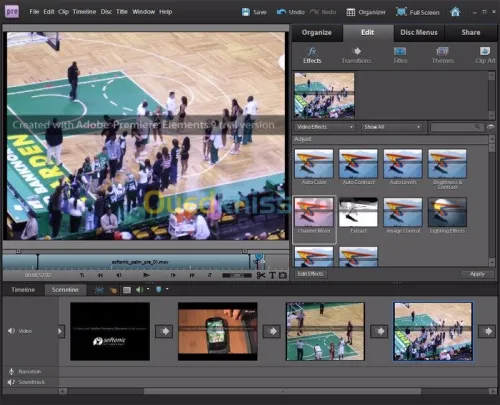Viewport: 500px width, 405px height.
Task: Click the Home icon in top bar
Action: (x=455, y=12)
